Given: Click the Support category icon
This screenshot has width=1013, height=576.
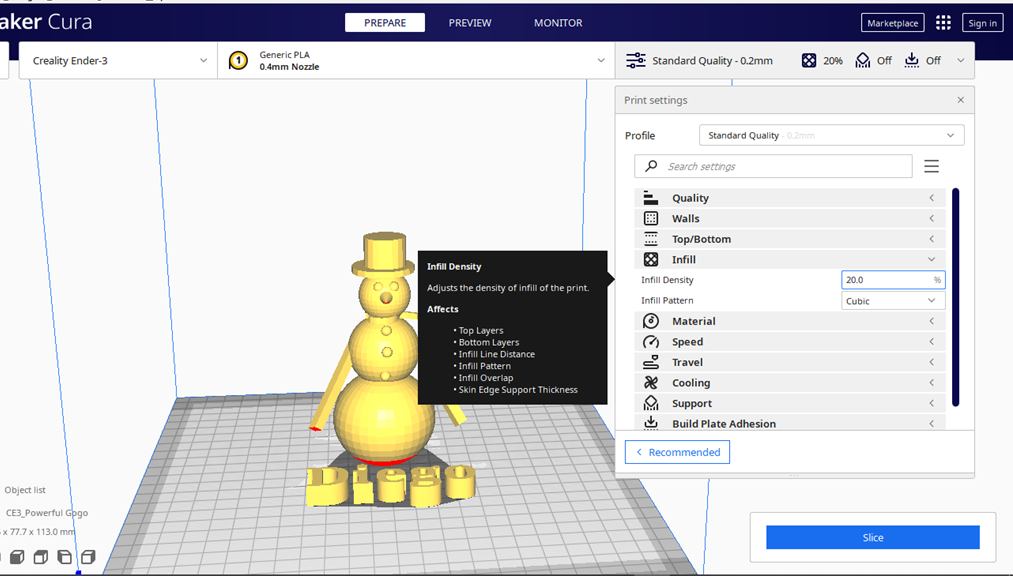Looking at the screenshot, I should [x=651, y=404].
